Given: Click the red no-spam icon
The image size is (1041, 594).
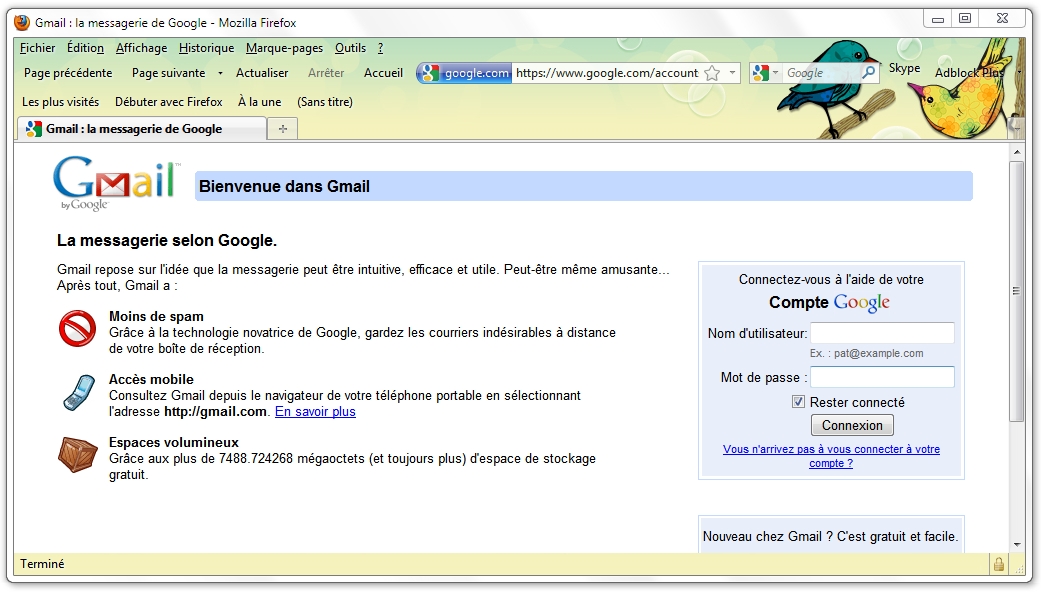Looking at the screenshot, I should click(78, 329).
